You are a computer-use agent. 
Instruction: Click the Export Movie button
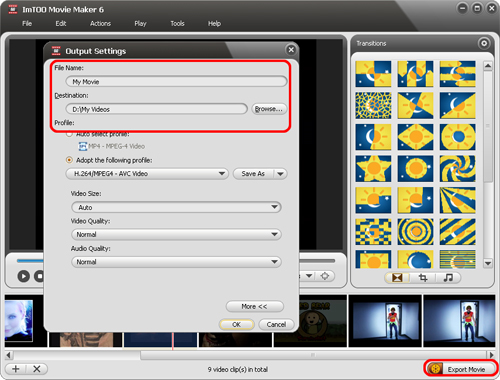point(461,369)
